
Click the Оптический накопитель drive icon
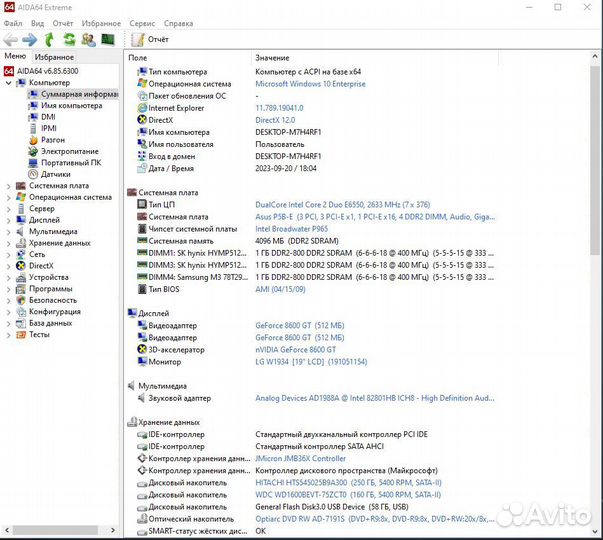[x=142, y=518]
